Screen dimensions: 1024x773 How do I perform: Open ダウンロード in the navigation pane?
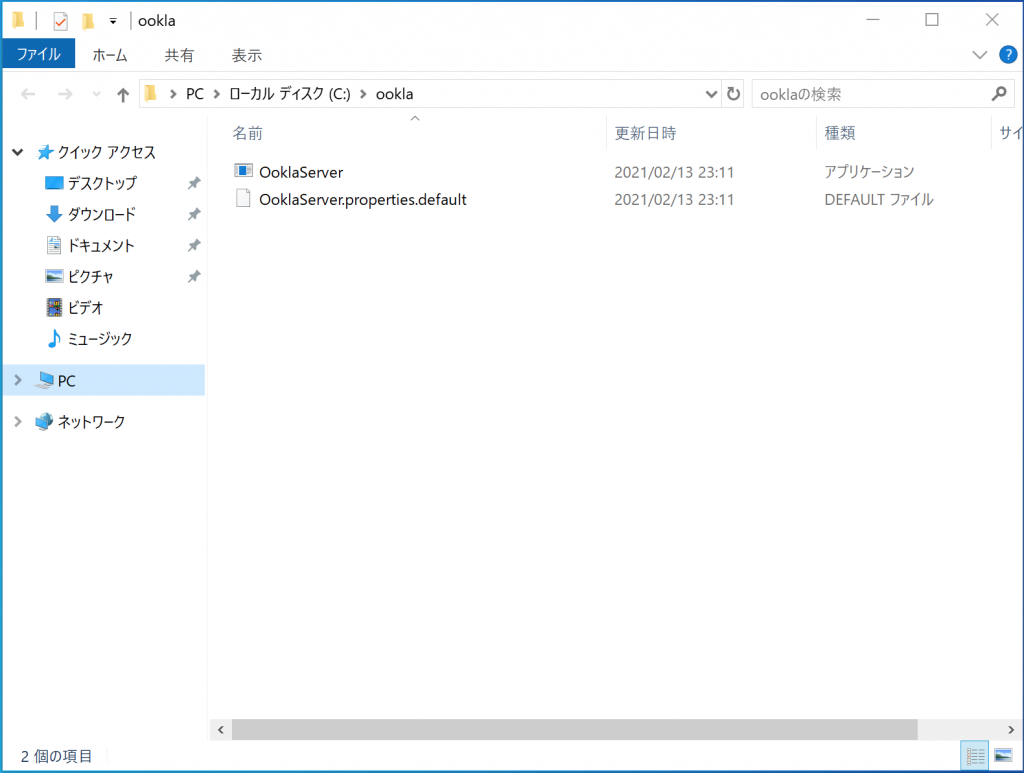[x=102, y=214]
